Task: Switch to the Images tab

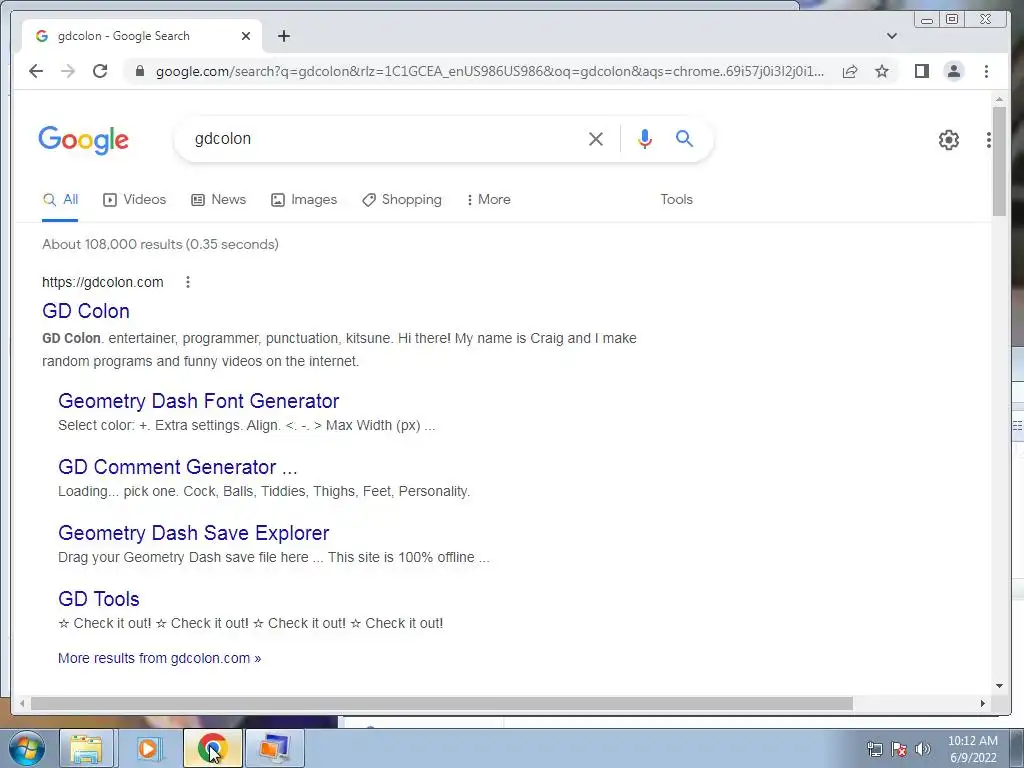Action: (304, 200)
